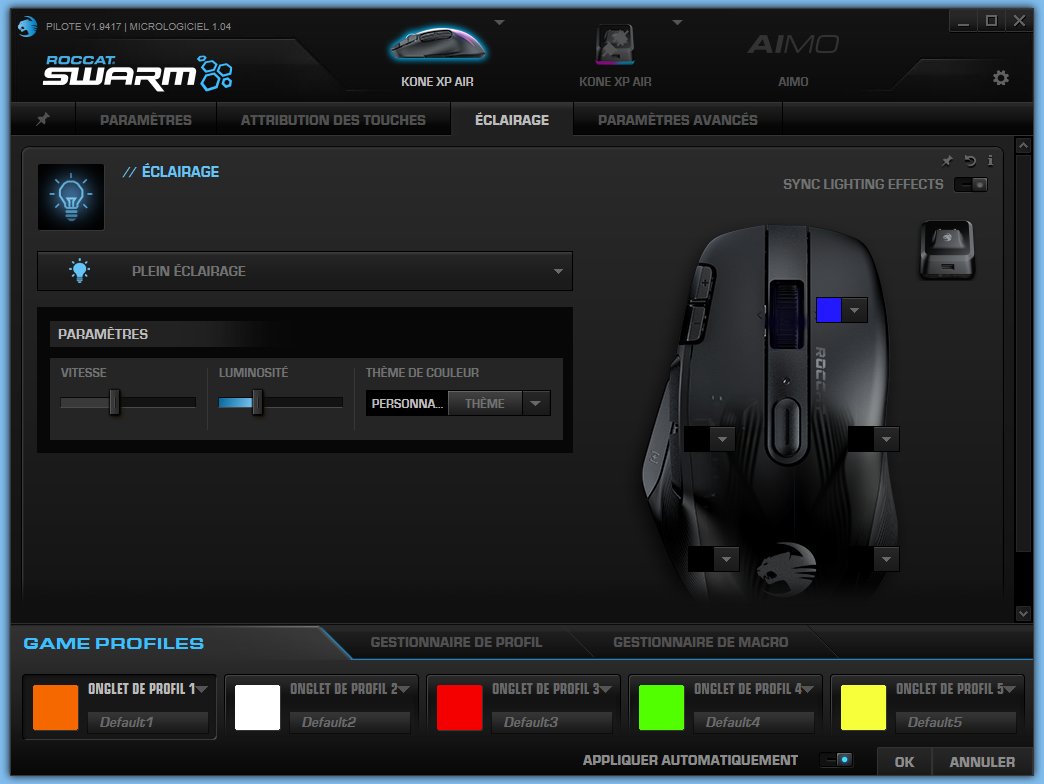Viewport: 1044px width, 784px height.
Task: Expand the blue zone color dropdown on the mouse
Action: click(855, 310)
